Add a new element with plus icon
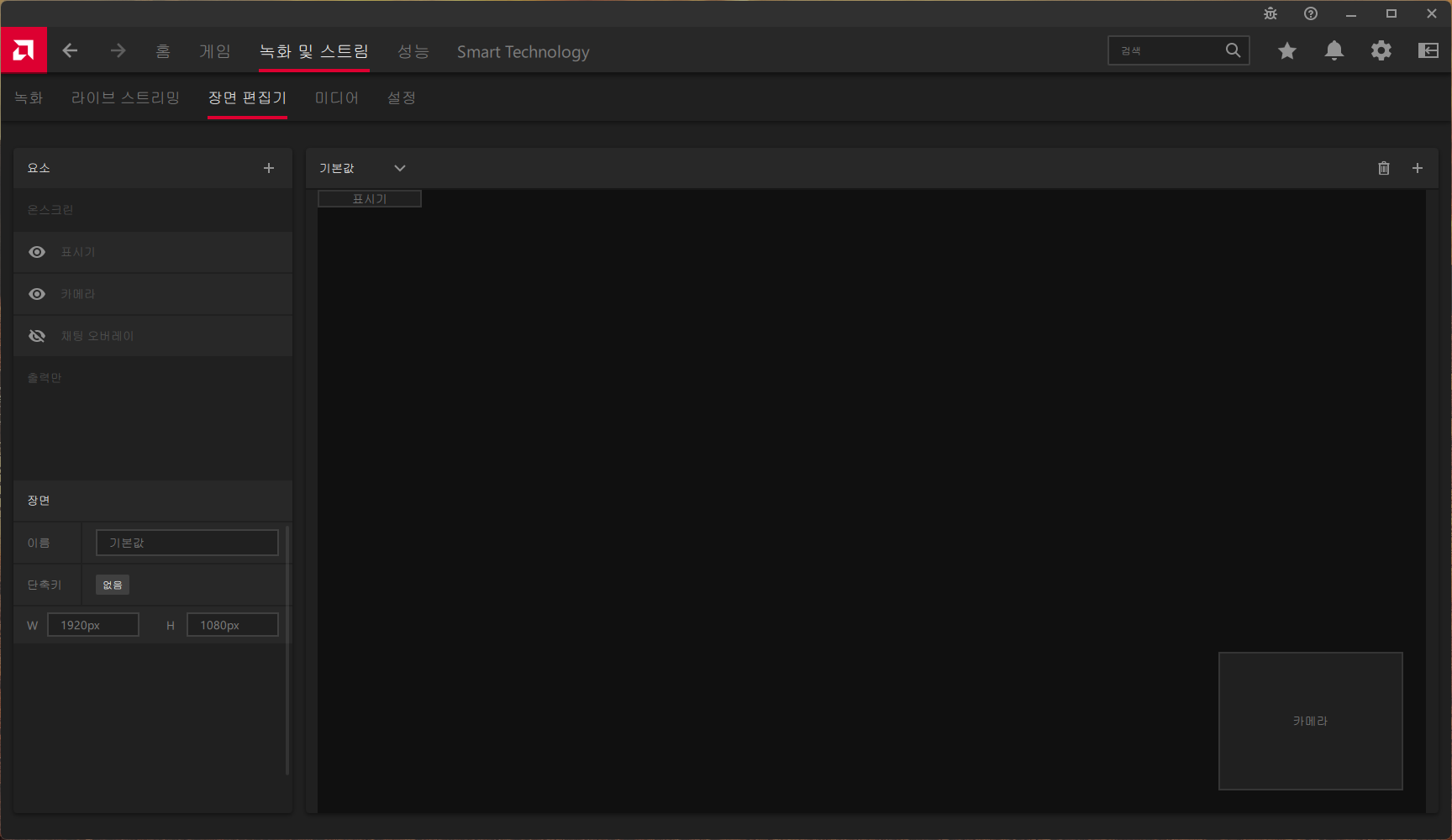1452x840 pixels. [x=269, y=168]
